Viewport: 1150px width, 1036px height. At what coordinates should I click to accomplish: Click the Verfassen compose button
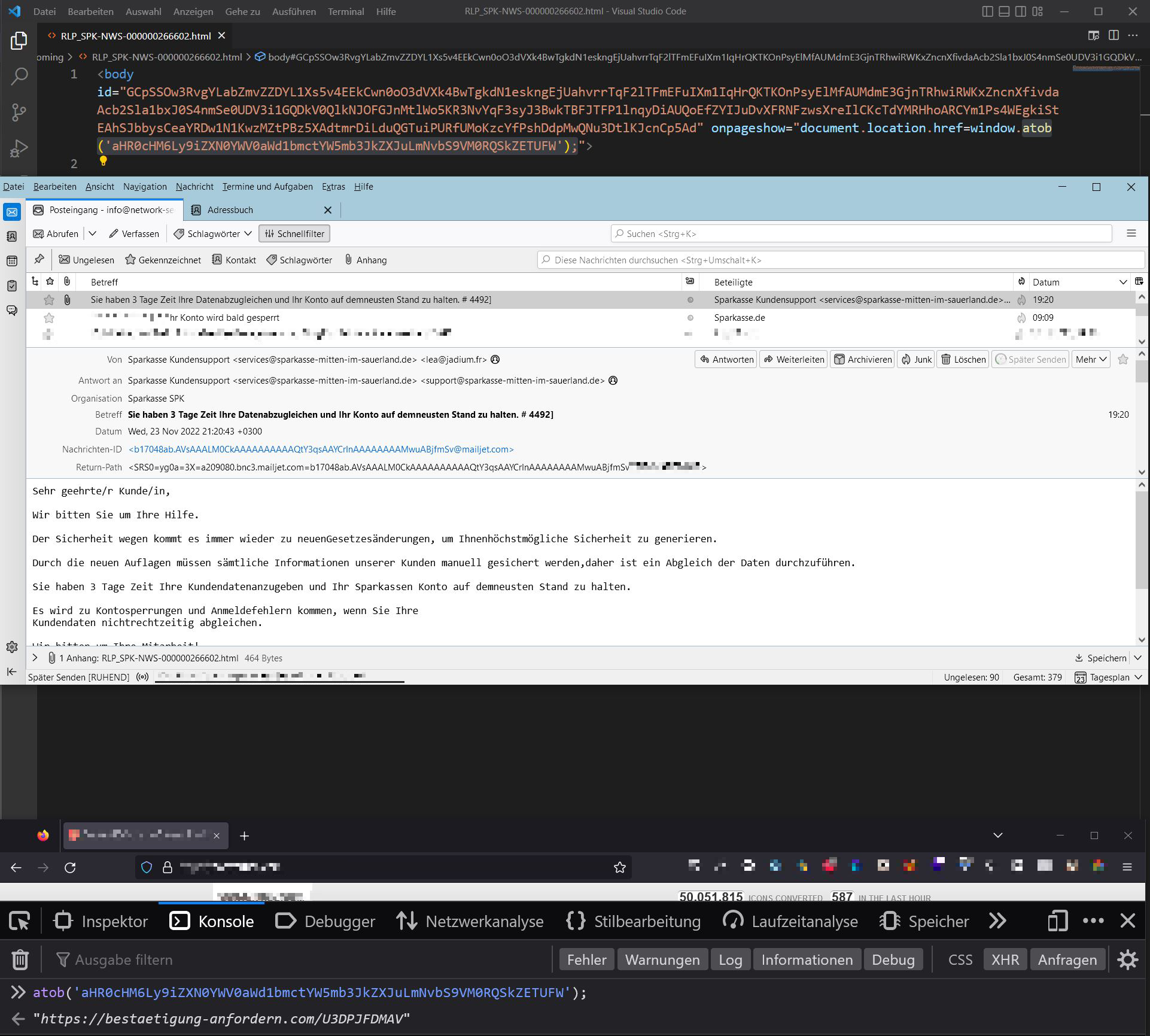click(x=134, y=233)
